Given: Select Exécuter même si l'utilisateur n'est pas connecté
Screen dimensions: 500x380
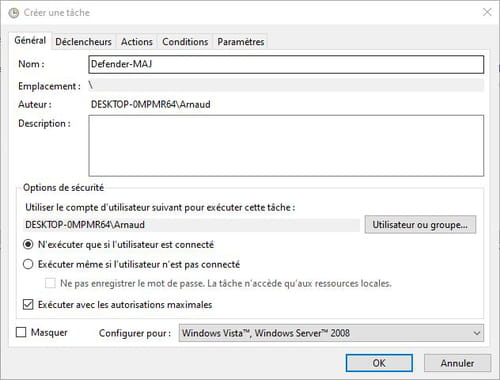Looking at the screenshot, I should click(x=28, y=264).
